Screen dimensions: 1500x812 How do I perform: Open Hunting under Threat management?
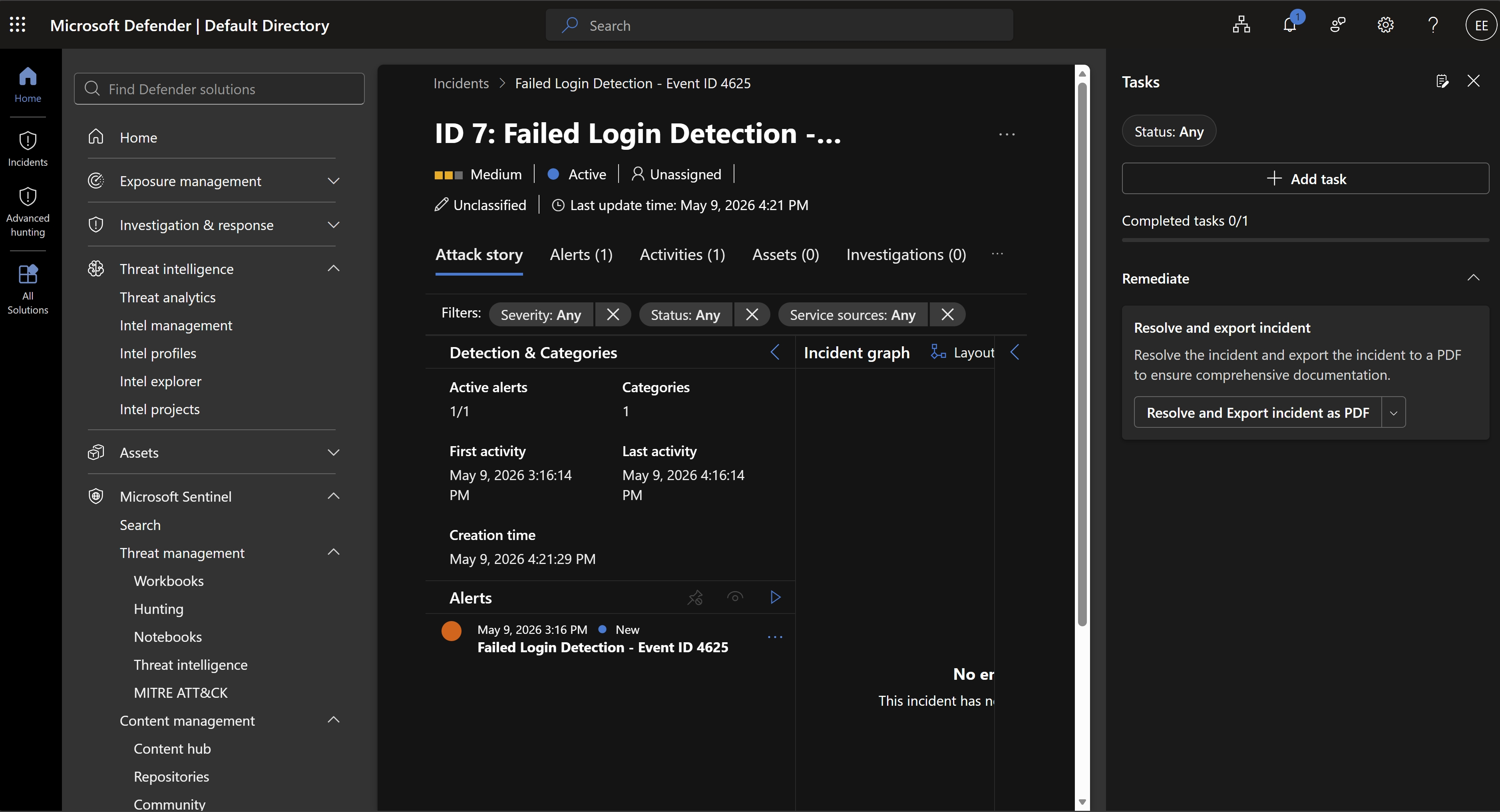click(x=158, y=608)
